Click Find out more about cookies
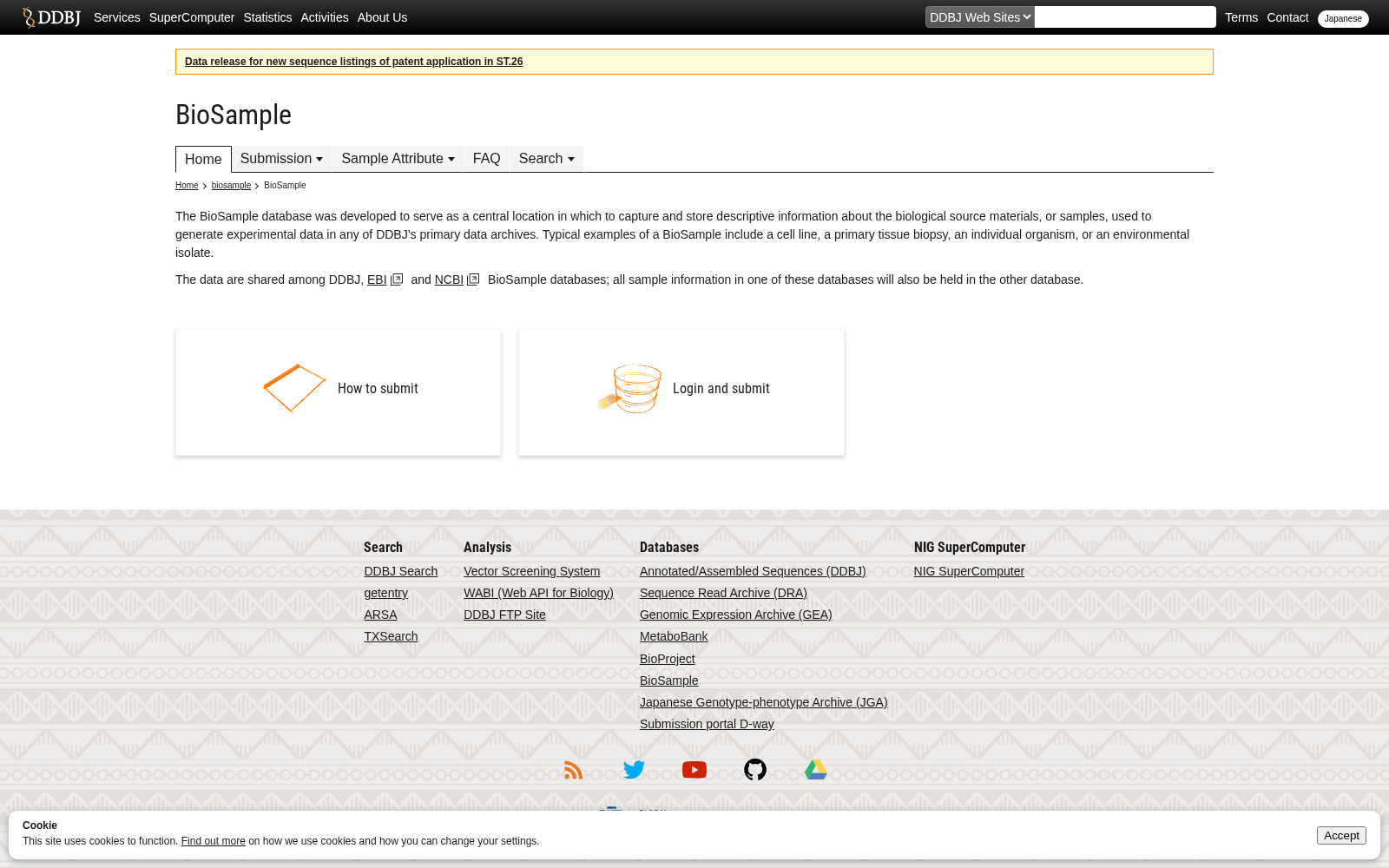This screenshot has width=1389, height=868. pyautogui.click(x=214, y=841)
